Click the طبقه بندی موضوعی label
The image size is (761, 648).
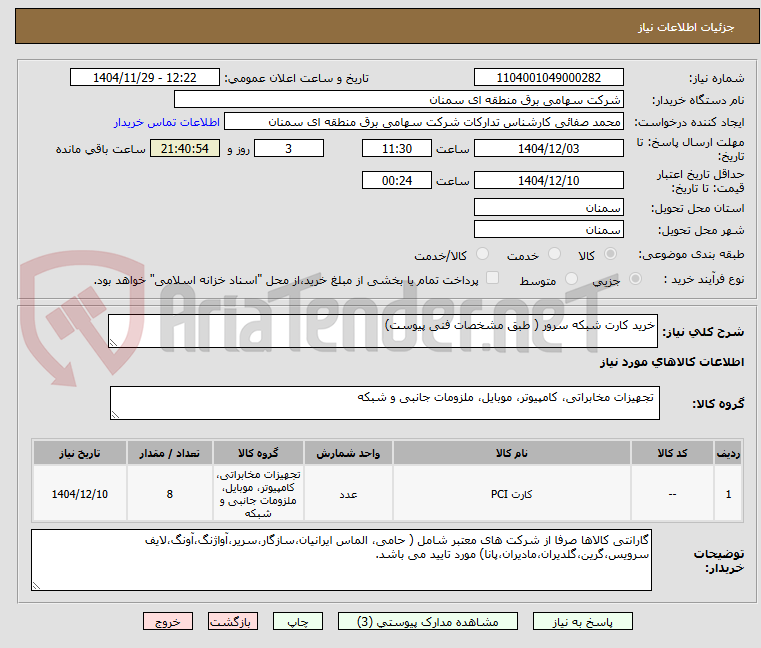691,254
